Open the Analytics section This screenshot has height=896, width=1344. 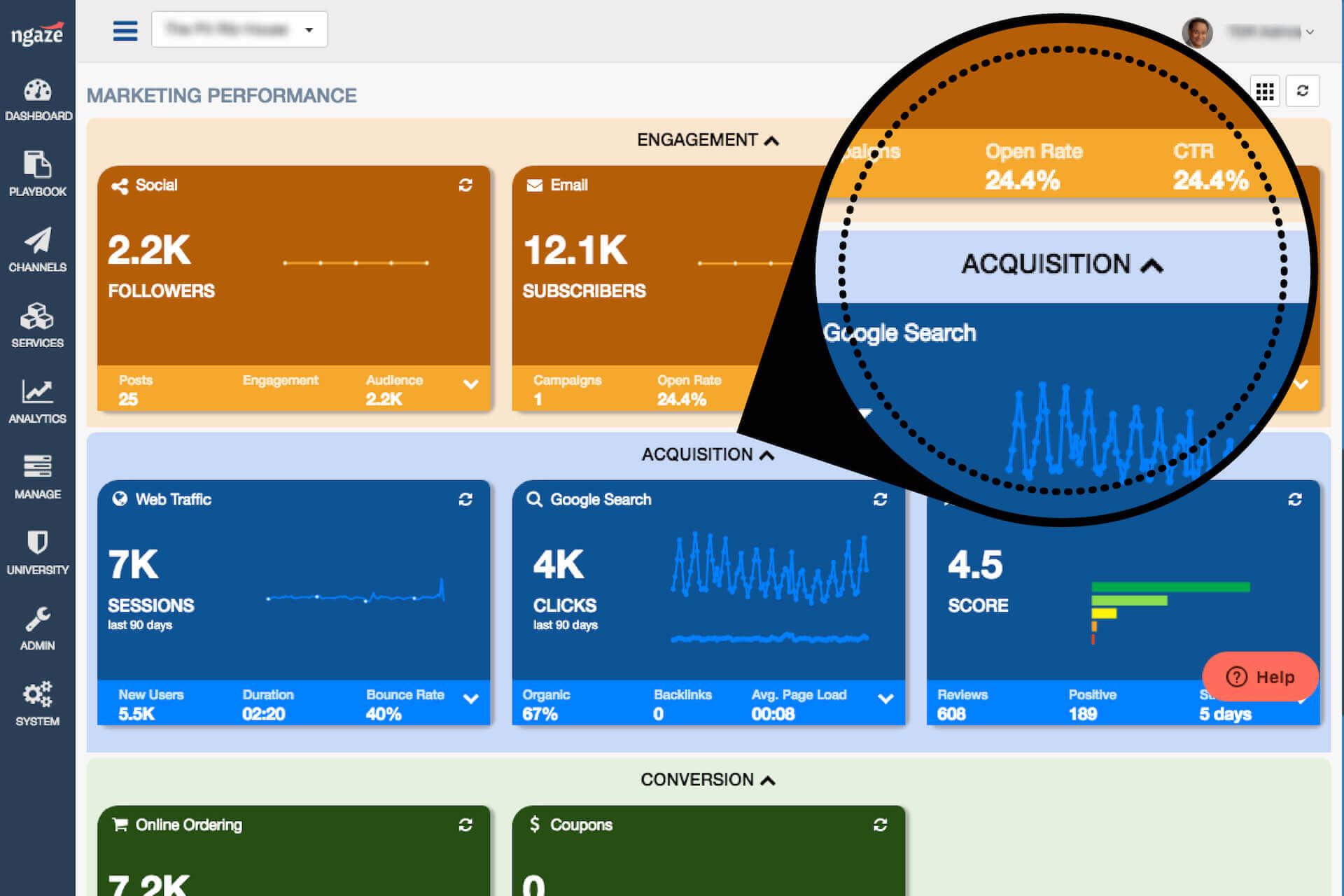[38, 400]
